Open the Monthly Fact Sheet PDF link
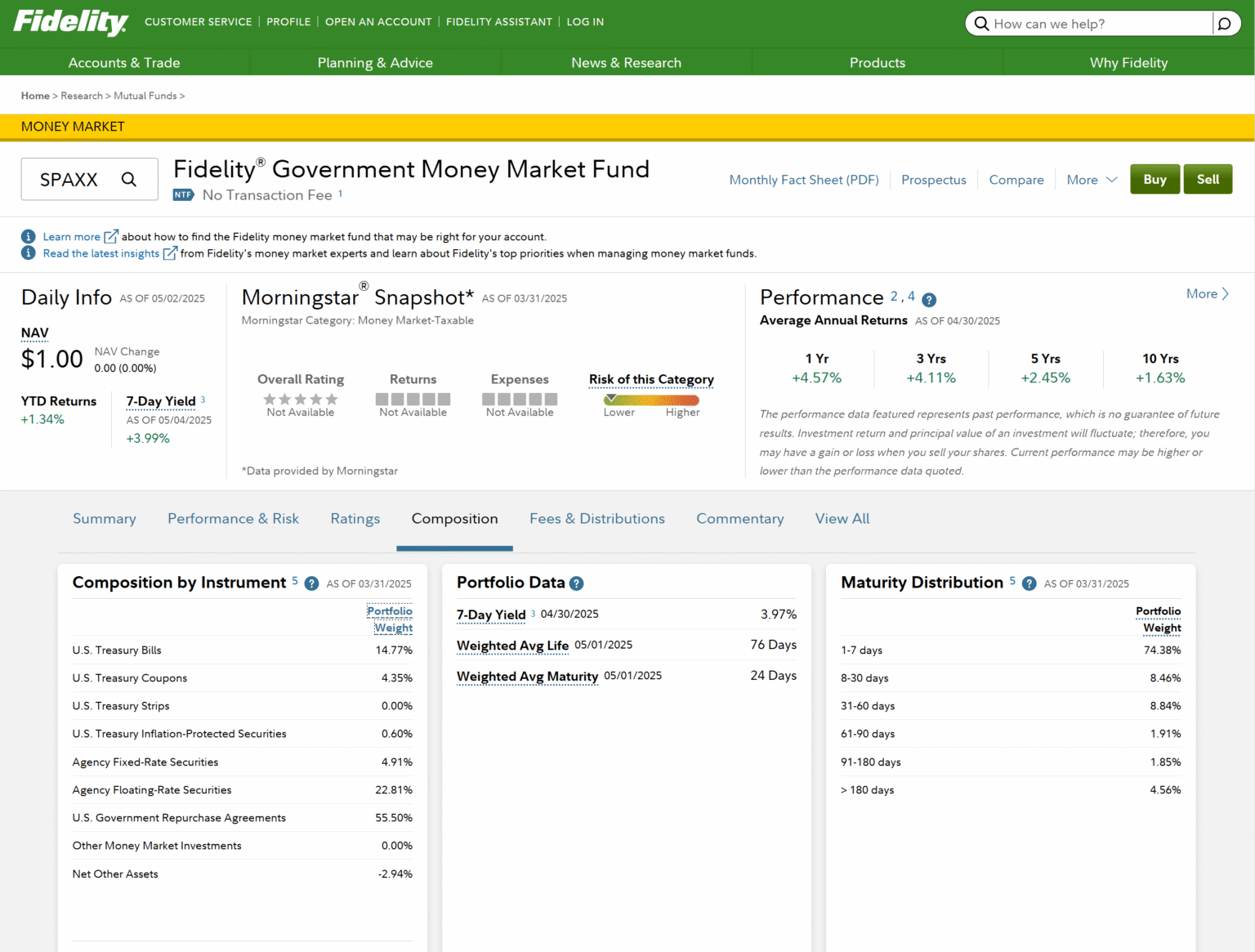 [x=803, y=179]
